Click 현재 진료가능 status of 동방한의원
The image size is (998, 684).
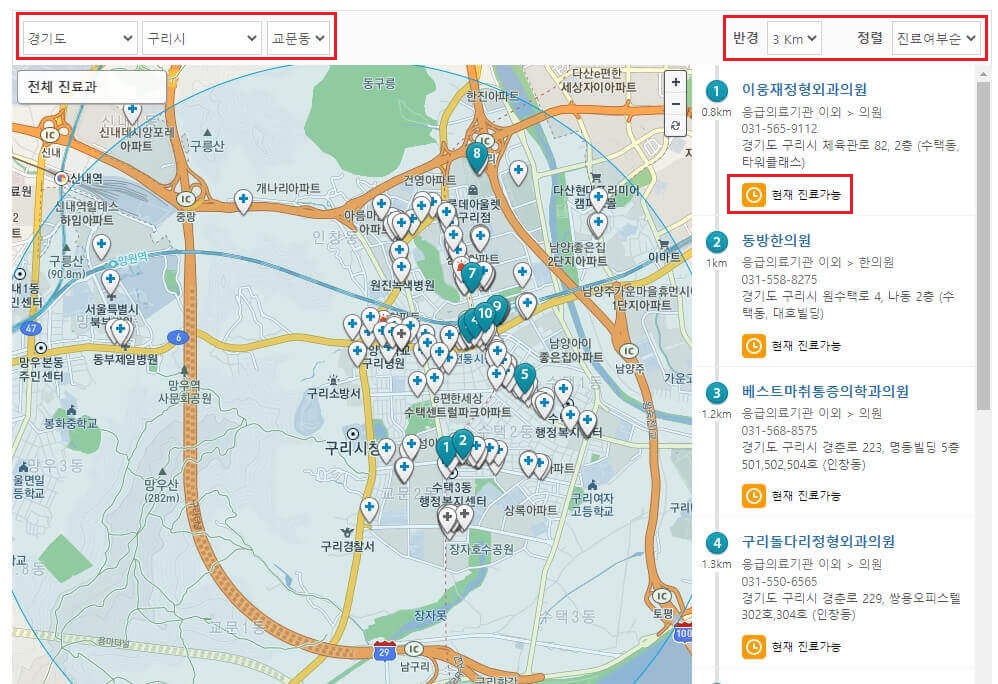coord(806,345)
